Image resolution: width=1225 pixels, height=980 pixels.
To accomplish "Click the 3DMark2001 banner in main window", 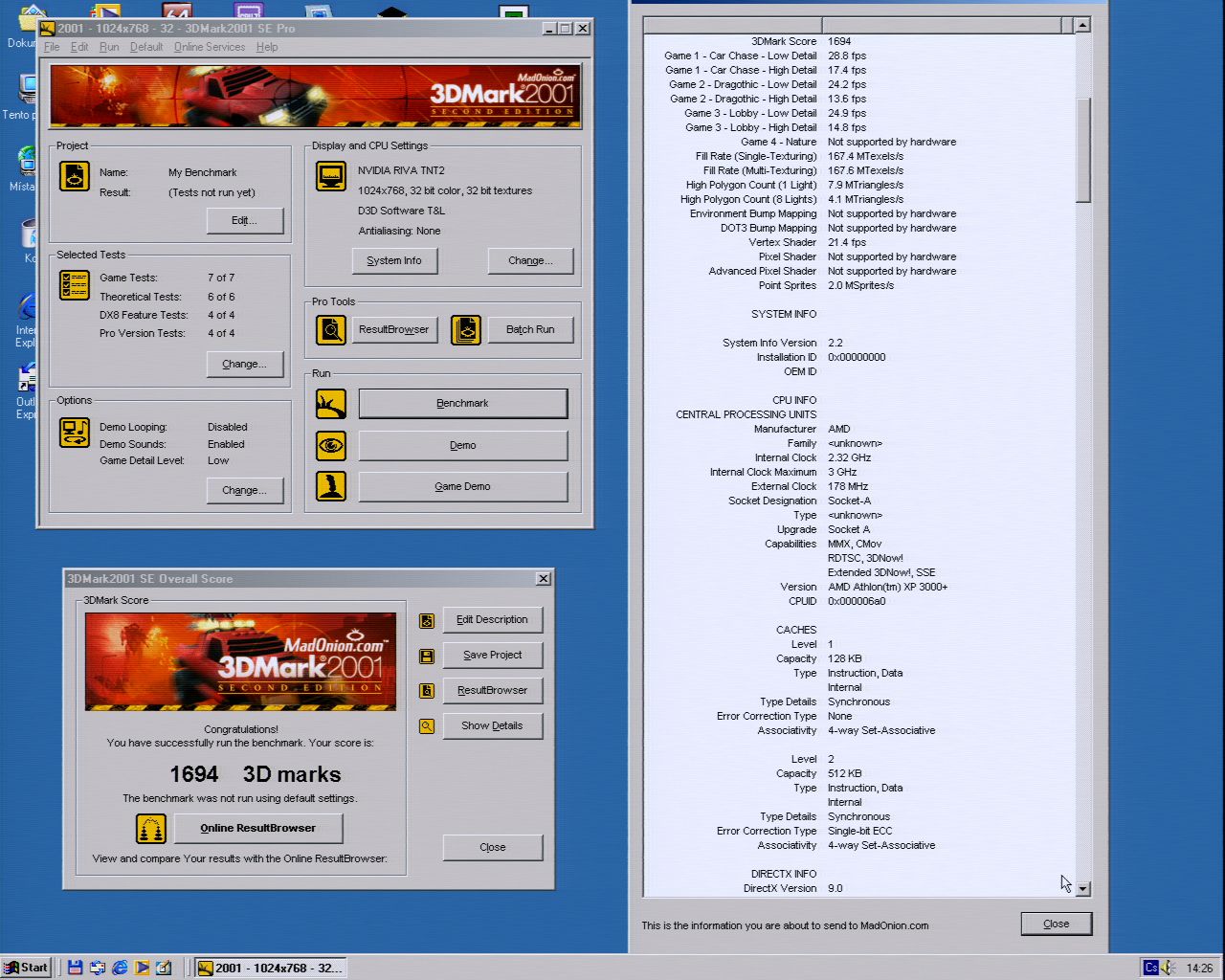I will tap(315, 96).
